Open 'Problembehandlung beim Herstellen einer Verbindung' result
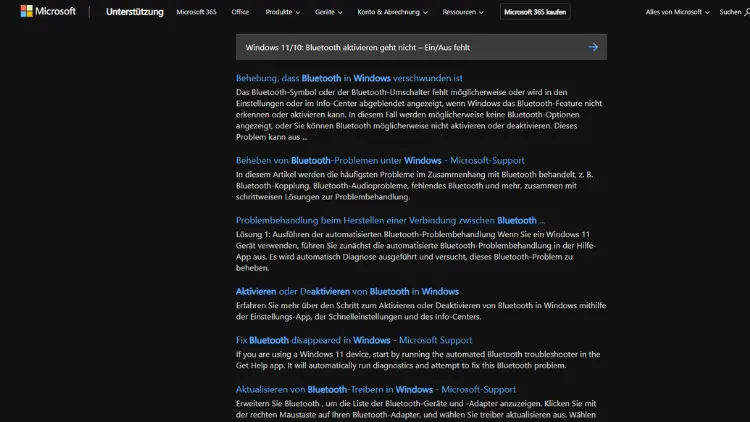 [390, 221]
